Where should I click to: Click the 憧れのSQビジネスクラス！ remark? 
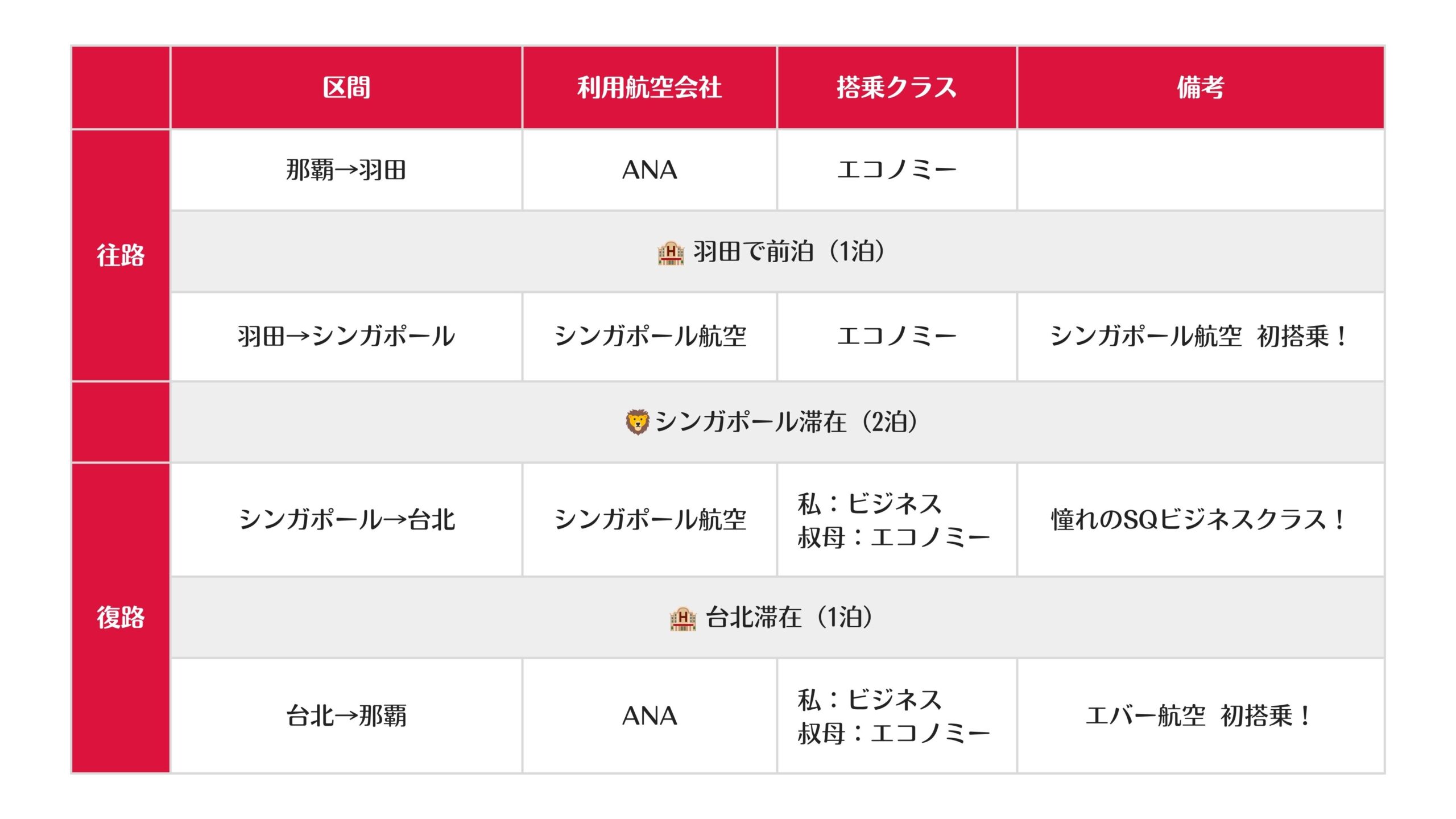pyautogui.click(x=1199, y=520)
